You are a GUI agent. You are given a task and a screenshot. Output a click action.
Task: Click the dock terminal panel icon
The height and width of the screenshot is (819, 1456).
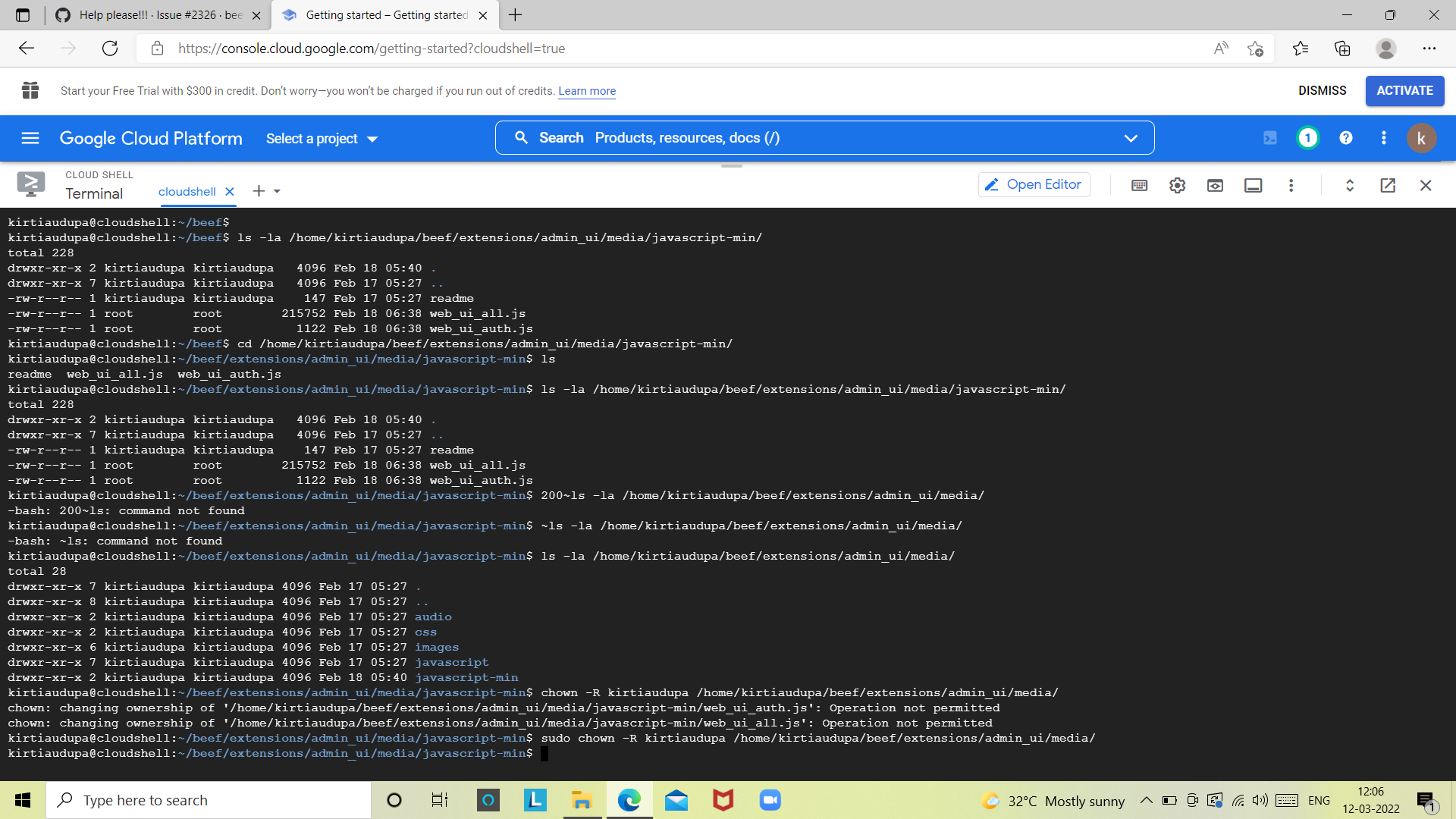[x=1253, y=185]
